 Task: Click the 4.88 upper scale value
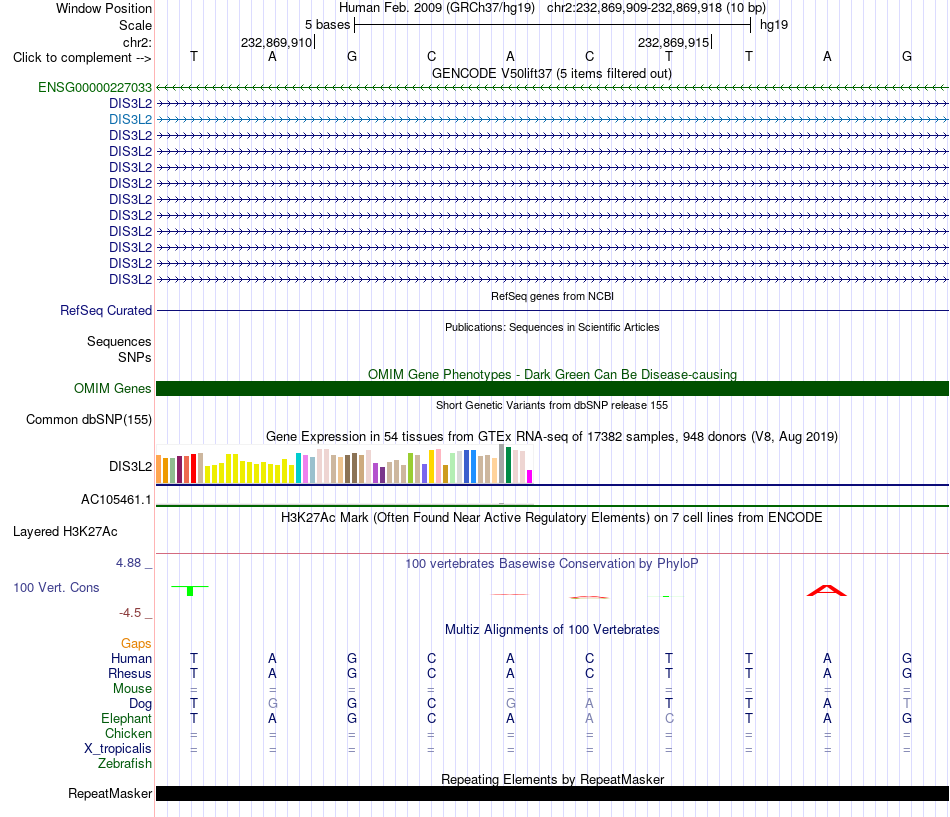[x=128, y=562]
